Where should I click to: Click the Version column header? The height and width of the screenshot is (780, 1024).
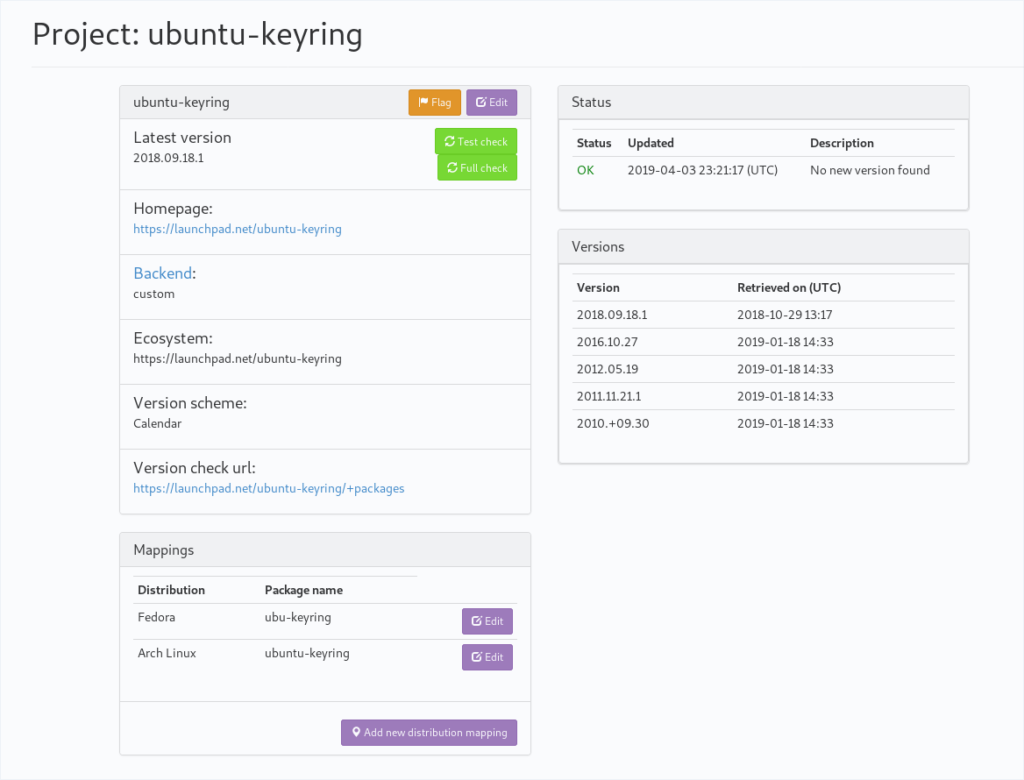pyautogui.click(x=598, y=287)
